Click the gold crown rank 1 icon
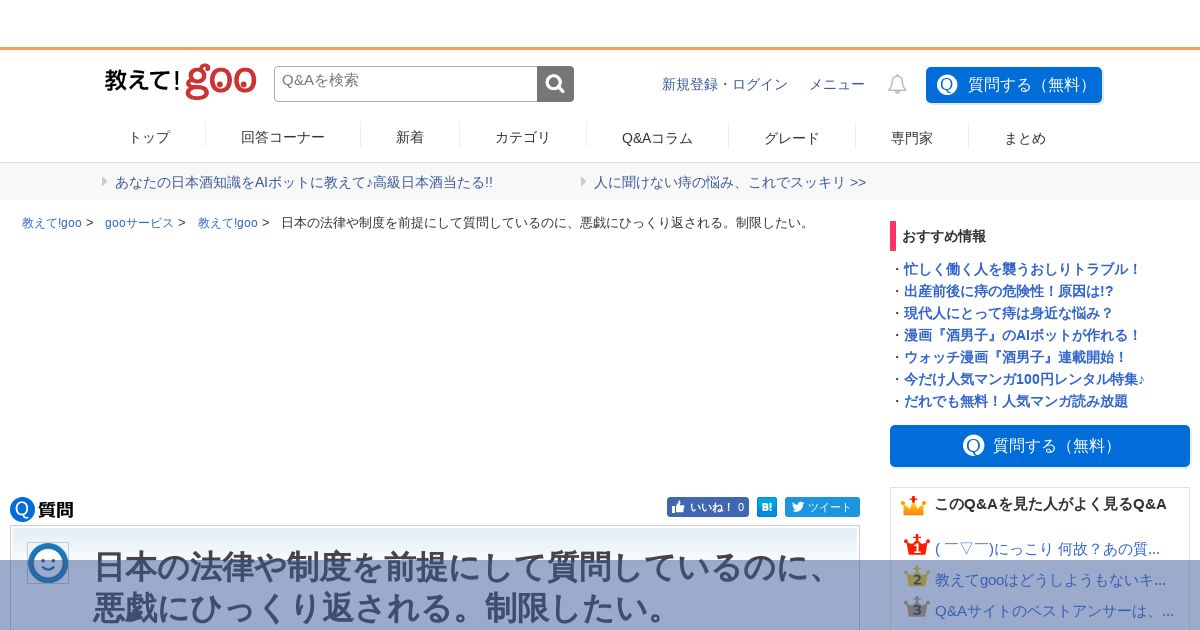Image resolution: width=1200 pixels, height=630 pixels. pyautogui.click(x=917, y=546)
